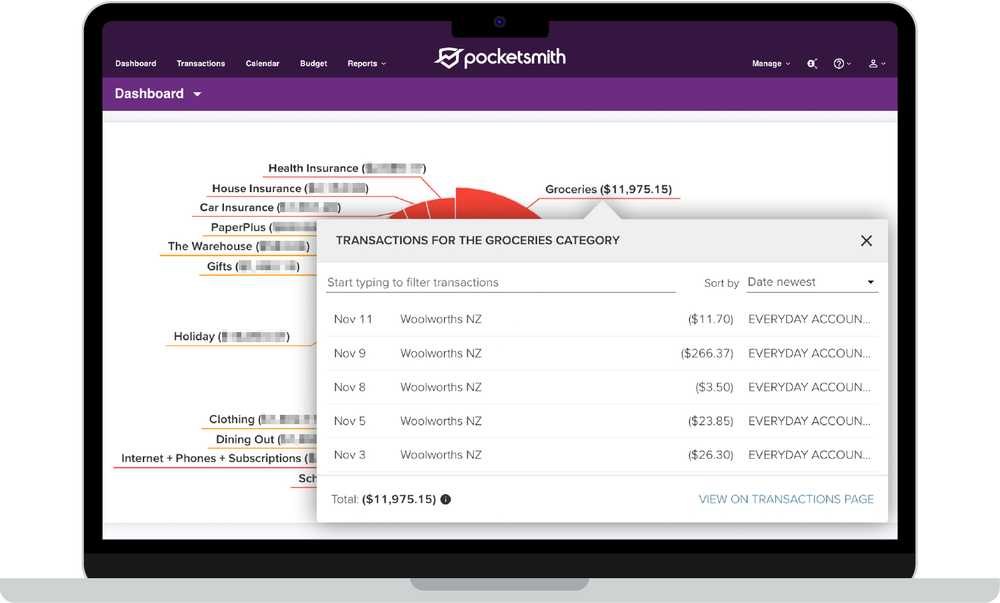Click the ($23.85) amount

point(710,421)
